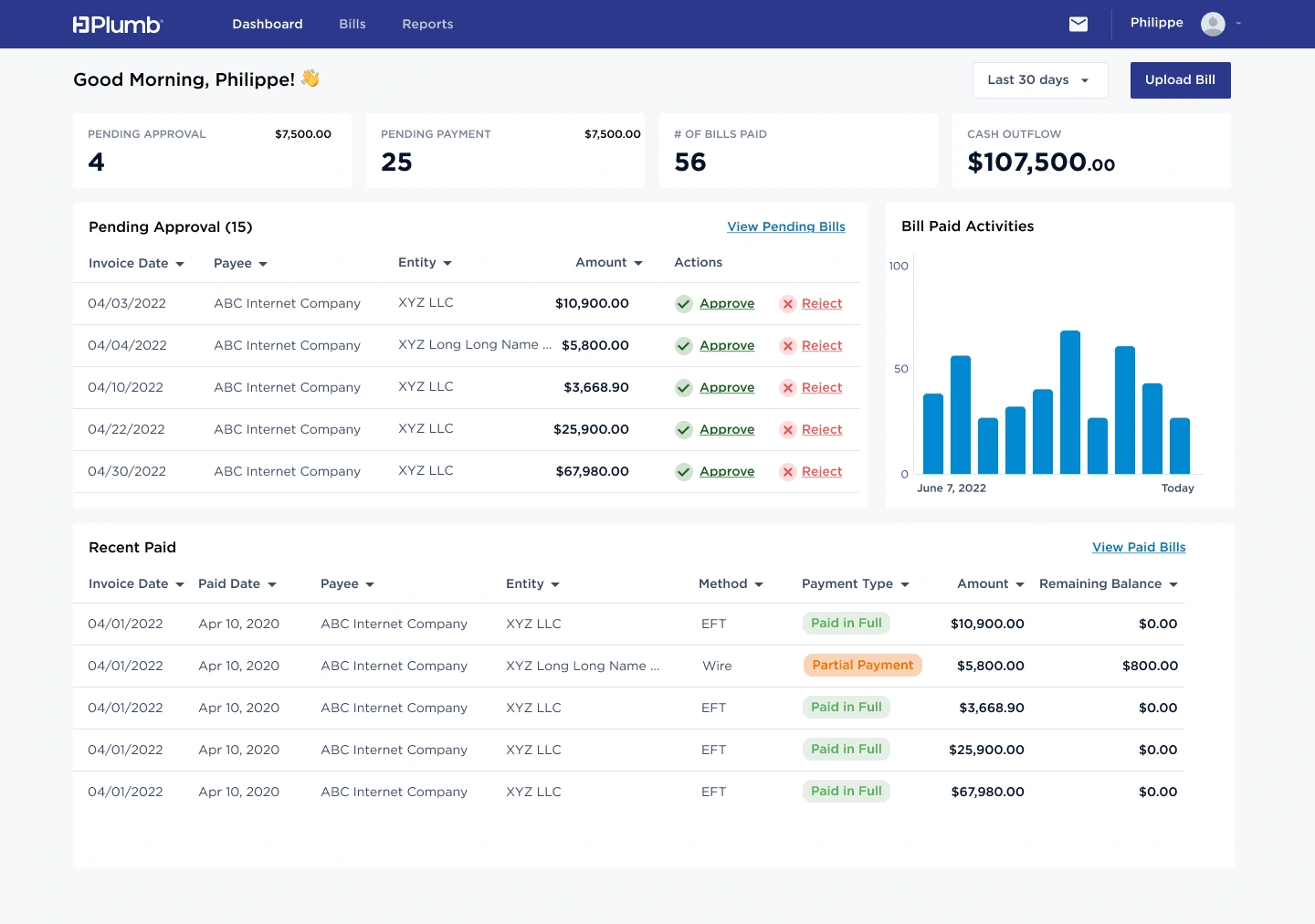Approve the $67,980.00 pending bill
Viewport: 1315px width, 924px height.
tap(727, 472)
